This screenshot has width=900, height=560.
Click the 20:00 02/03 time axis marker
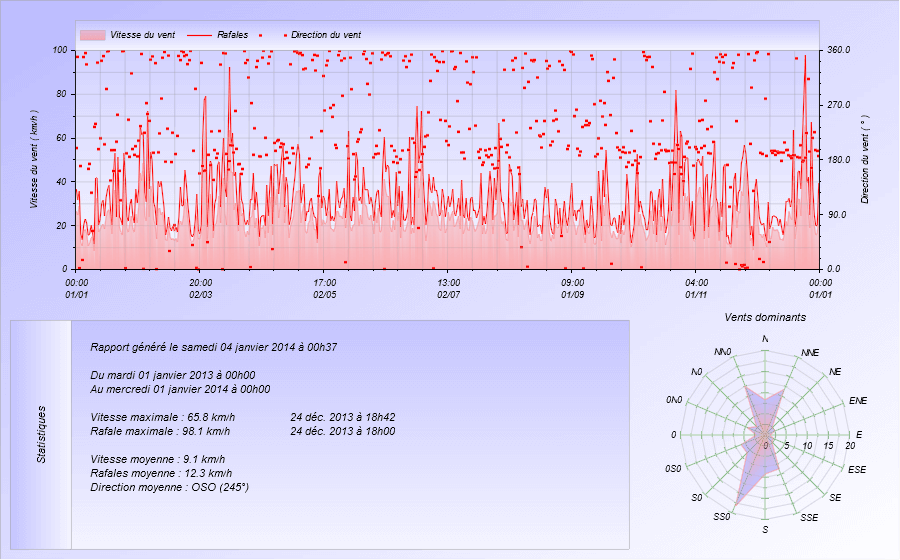click(200, 289)
